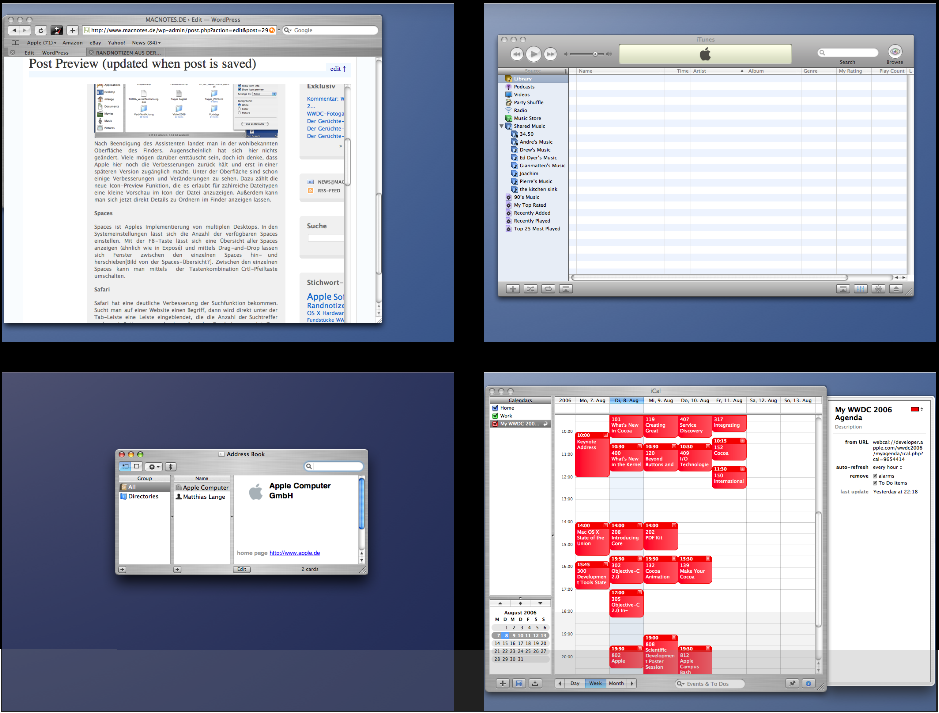The height and width of the screenshot is (713, 939).
Task: Click the Amazon bookmark in Safari
Action: (72, 43)
